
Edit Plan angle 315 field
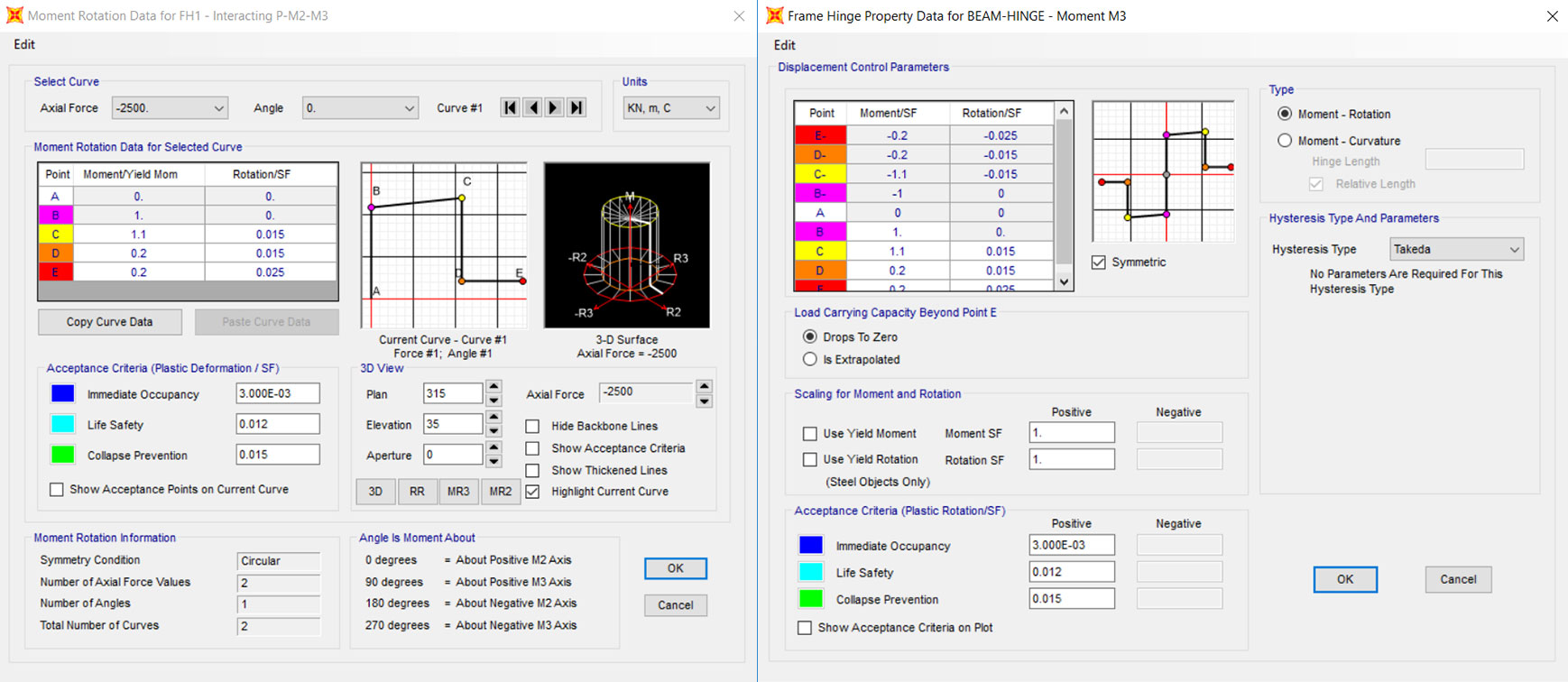pos(453,393)
